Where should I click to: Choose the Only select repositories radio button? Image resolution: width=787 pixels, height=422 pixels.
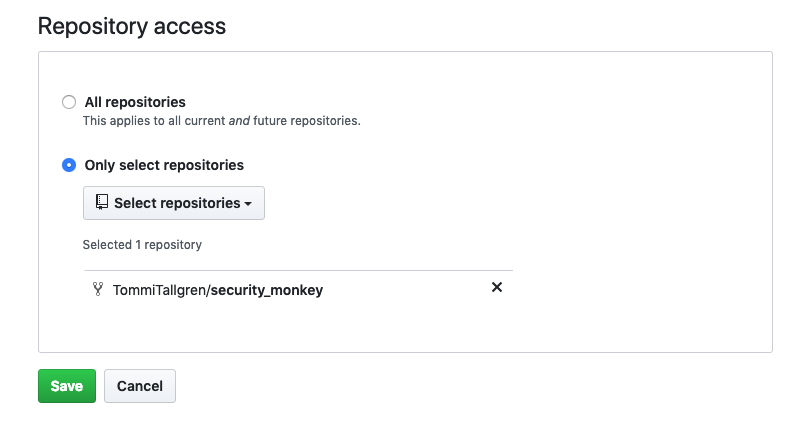68,165
